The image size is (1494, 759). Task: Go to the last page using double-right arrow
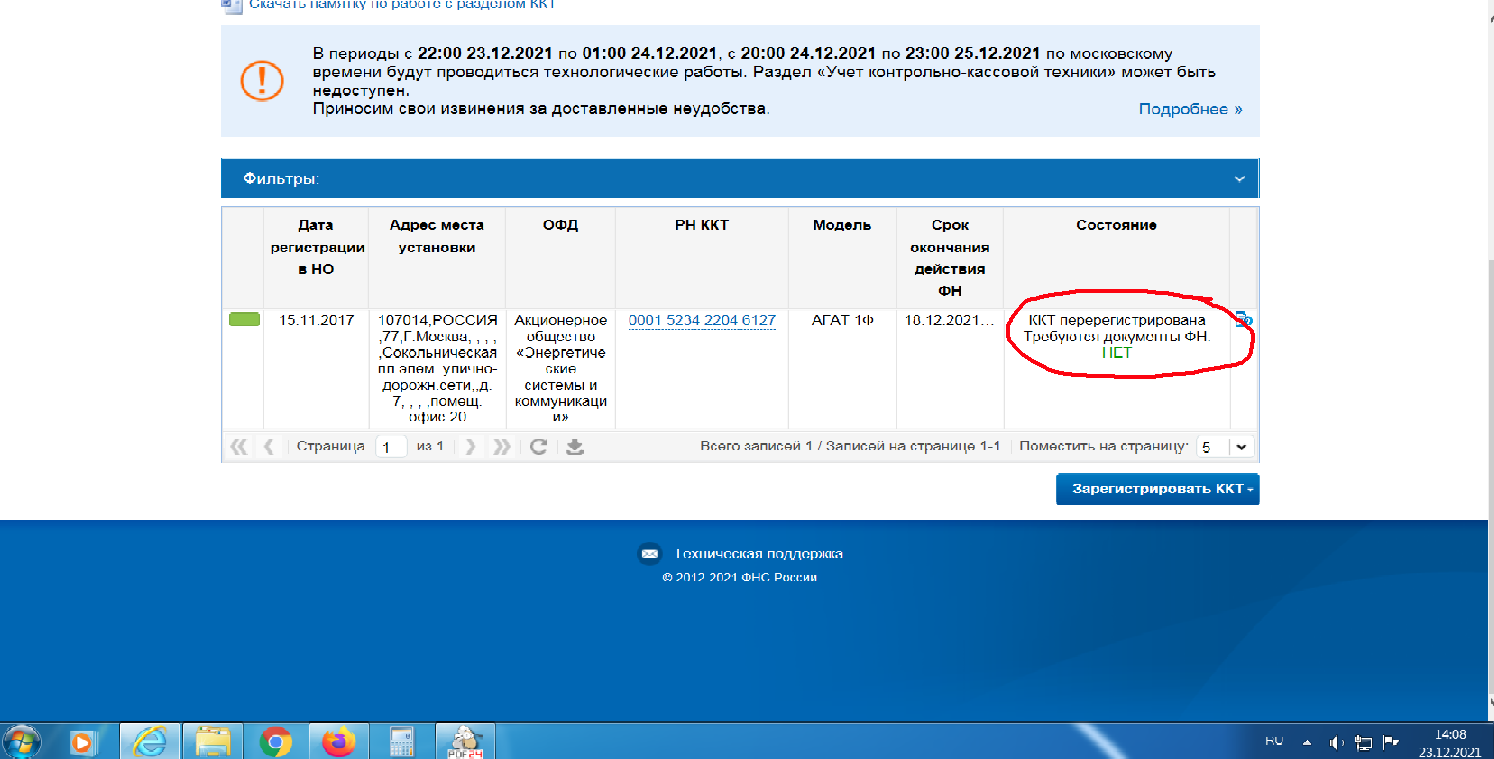(x=502, y=447)
